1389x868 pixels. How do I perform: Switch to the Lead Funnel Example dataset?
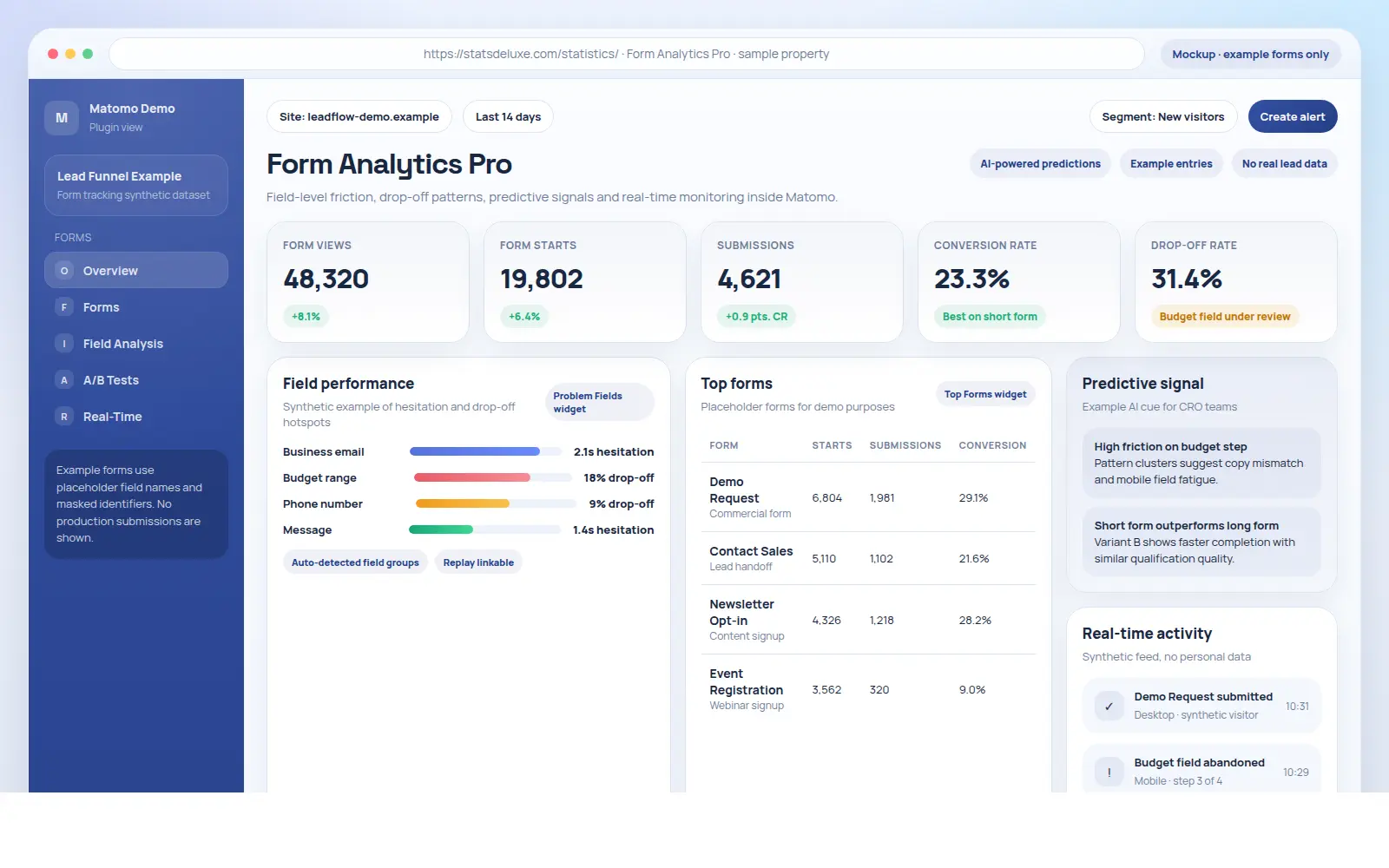(x=136, y=184)
